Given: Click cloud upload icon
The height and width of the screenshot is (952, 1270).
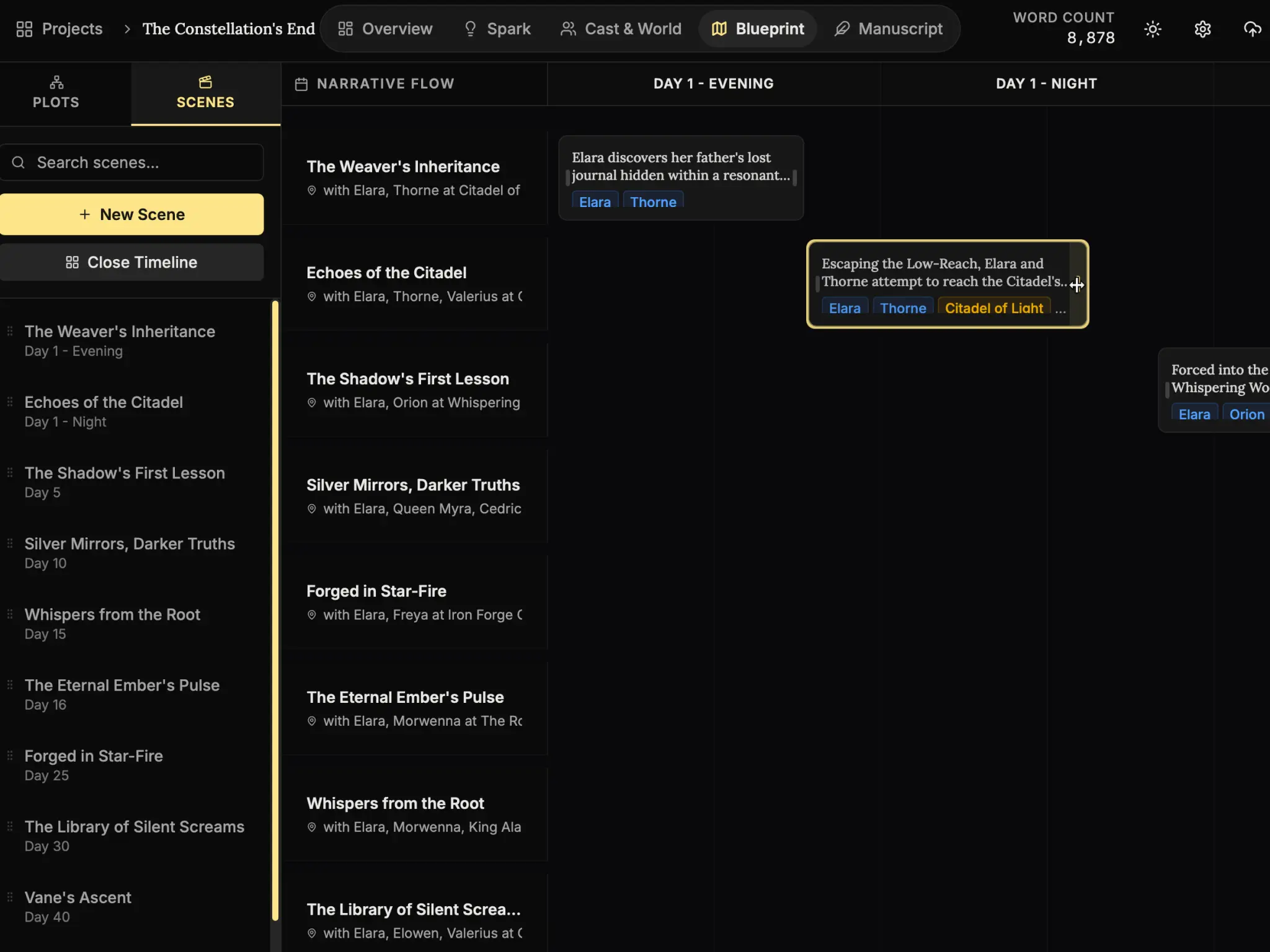Looking at the screenshot, I should (1252, 29).
